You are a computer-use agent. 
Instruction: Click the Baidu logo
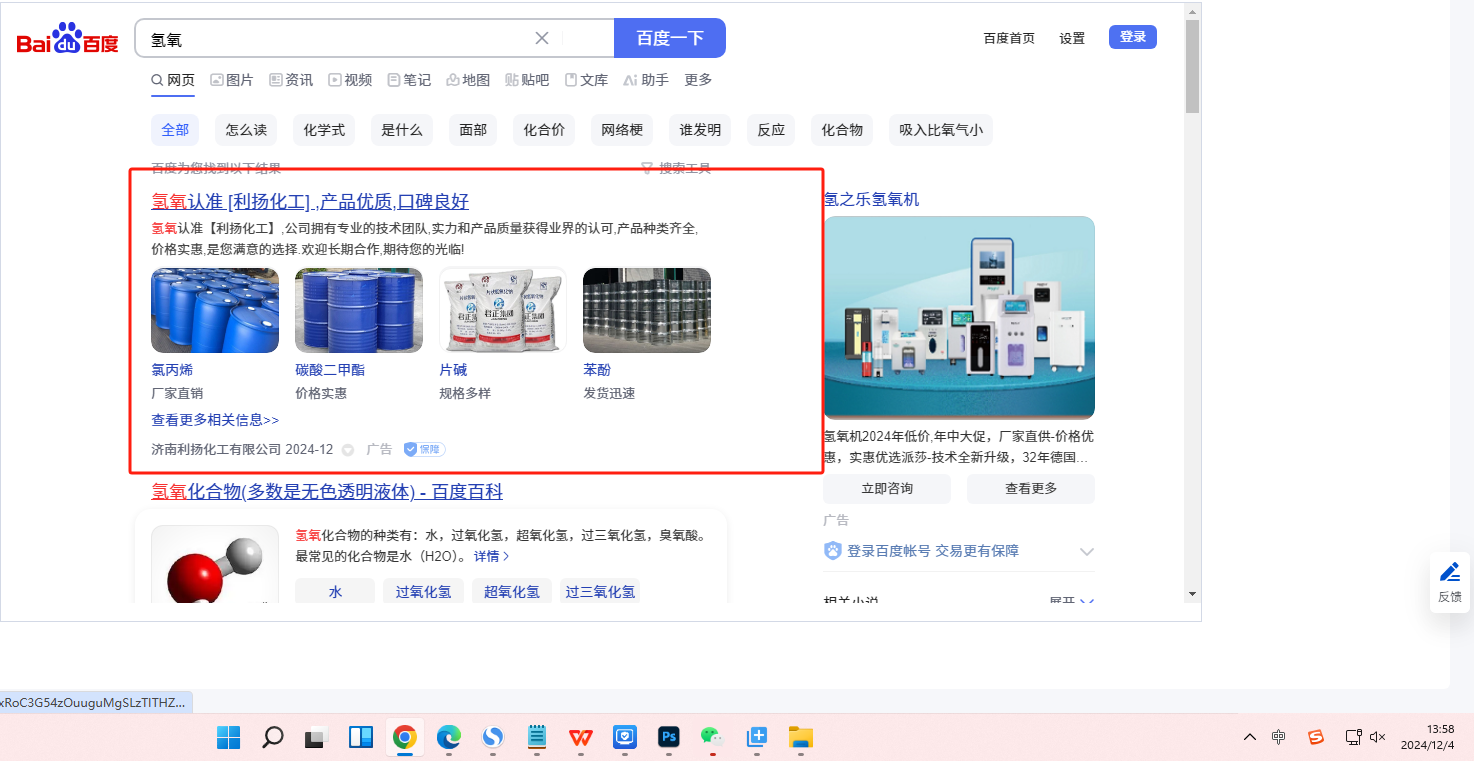pos(67,38)
